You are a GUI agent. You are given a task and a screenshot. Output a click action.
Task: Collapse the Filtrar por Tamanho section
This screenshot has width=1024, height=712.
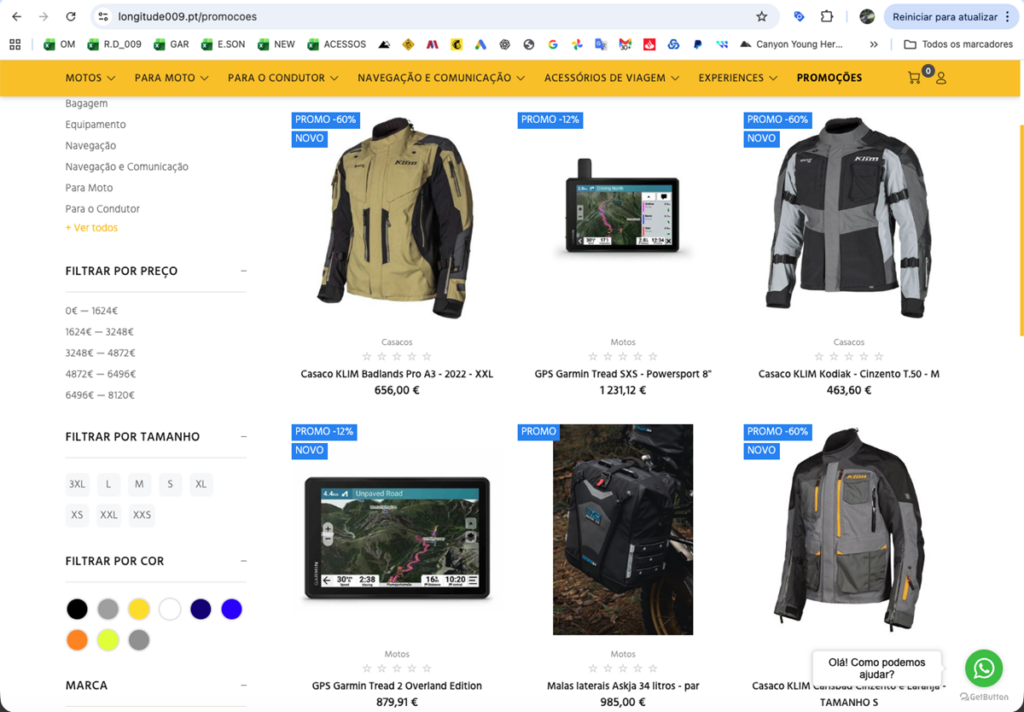[x=243, y=437]
